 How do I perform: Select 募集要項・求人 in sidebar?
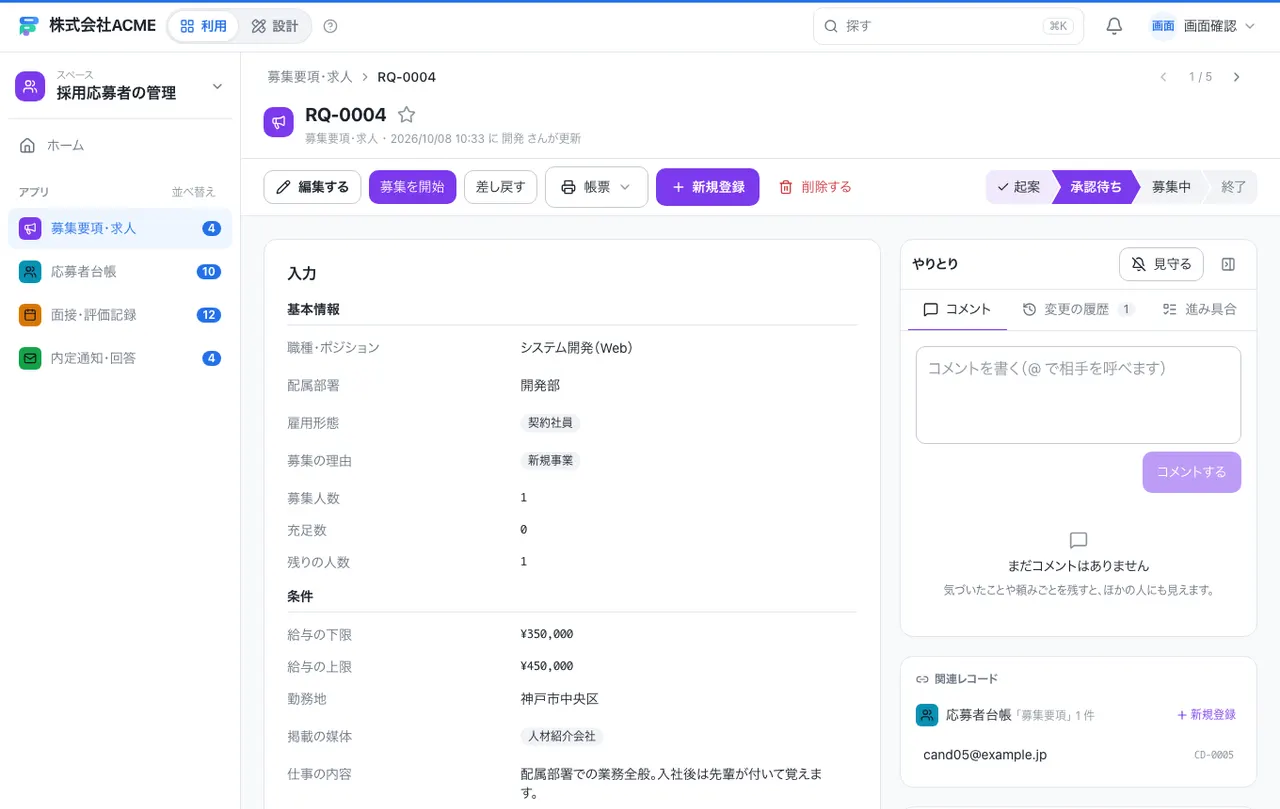click(x=120, y=228)
